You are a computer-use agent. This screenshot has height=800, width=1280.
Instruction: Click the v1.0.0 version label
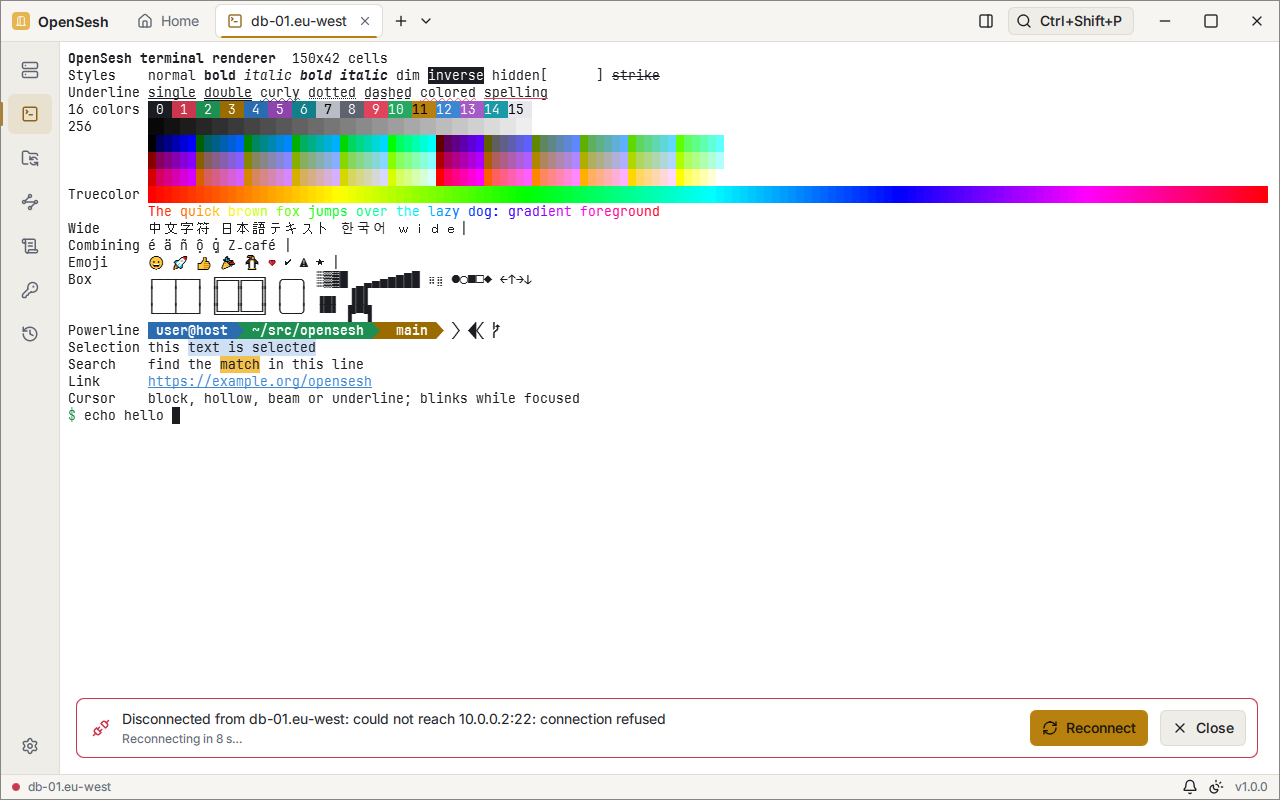coord(1250,787)
